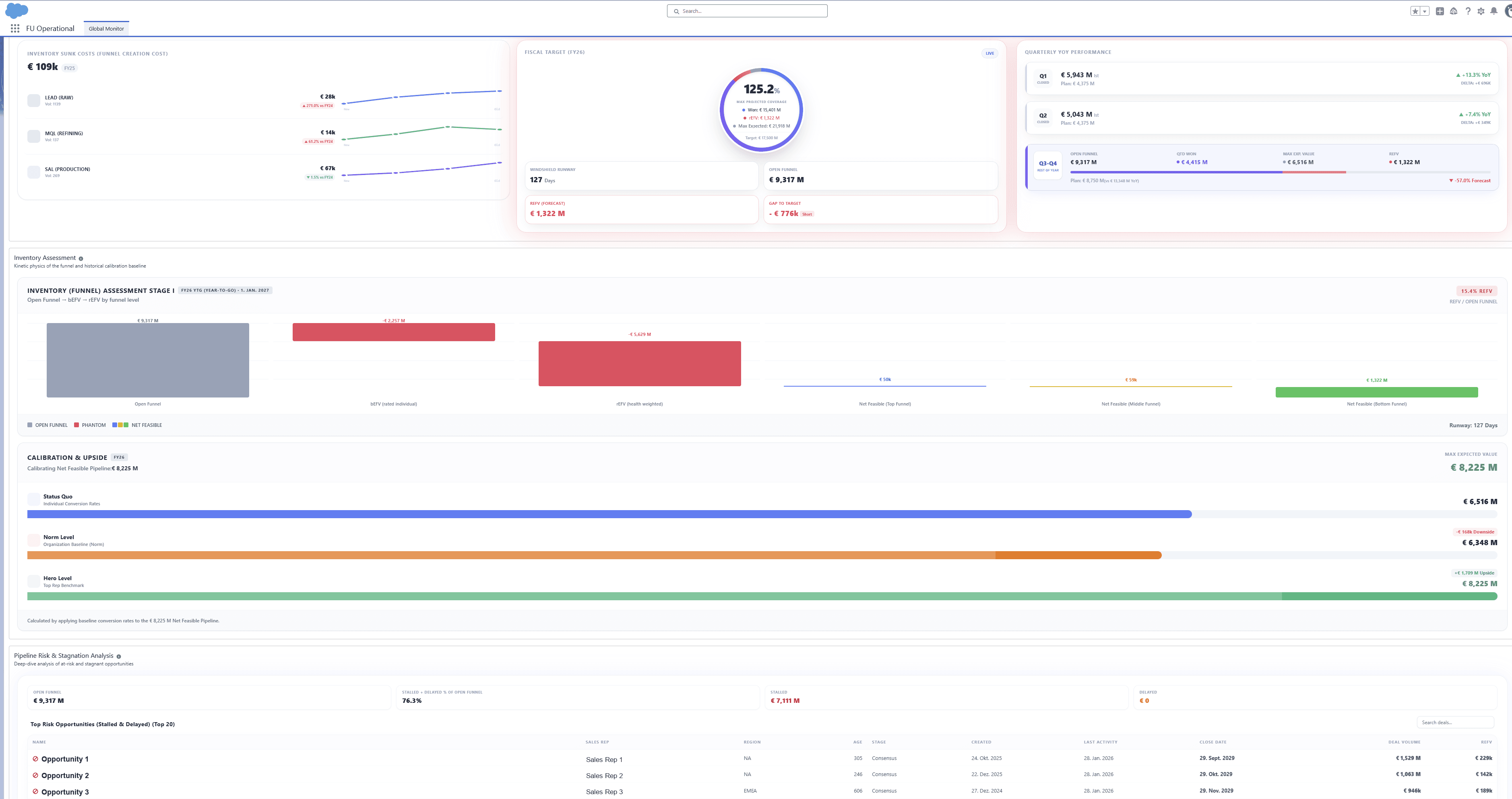Viewport: 1512px width, 799px height.
Task: Click the Status Quo blue progress bar
Action: pyautogui.click(x=609, y=515)
